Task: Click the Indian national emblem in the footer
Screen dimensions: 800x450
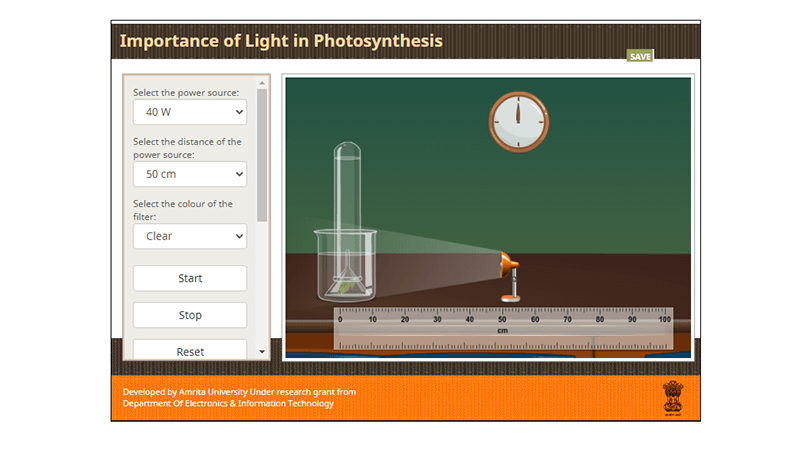Action: 670,397
